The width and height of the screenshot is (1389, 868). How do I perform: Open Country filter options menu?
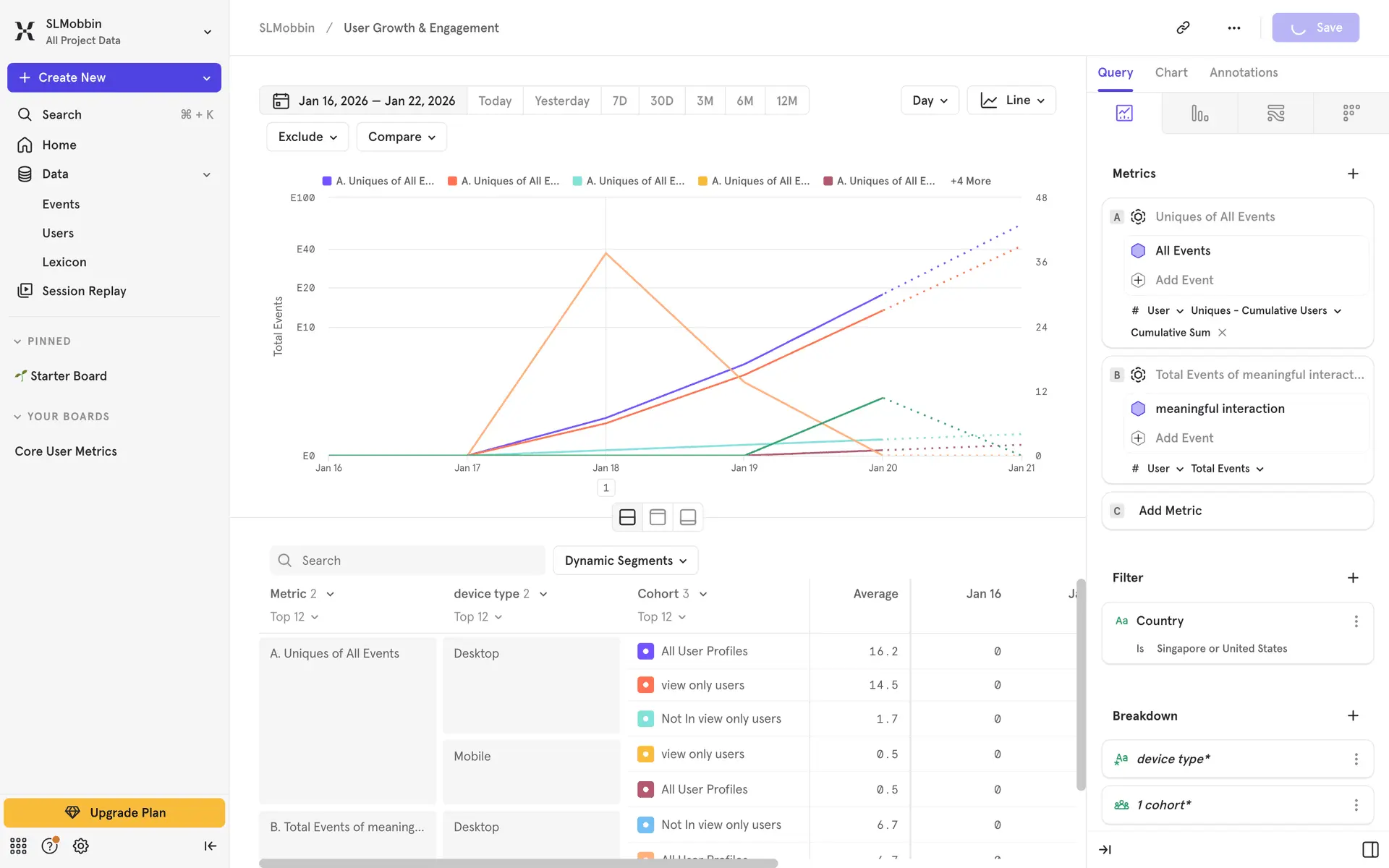point(1356,621)
